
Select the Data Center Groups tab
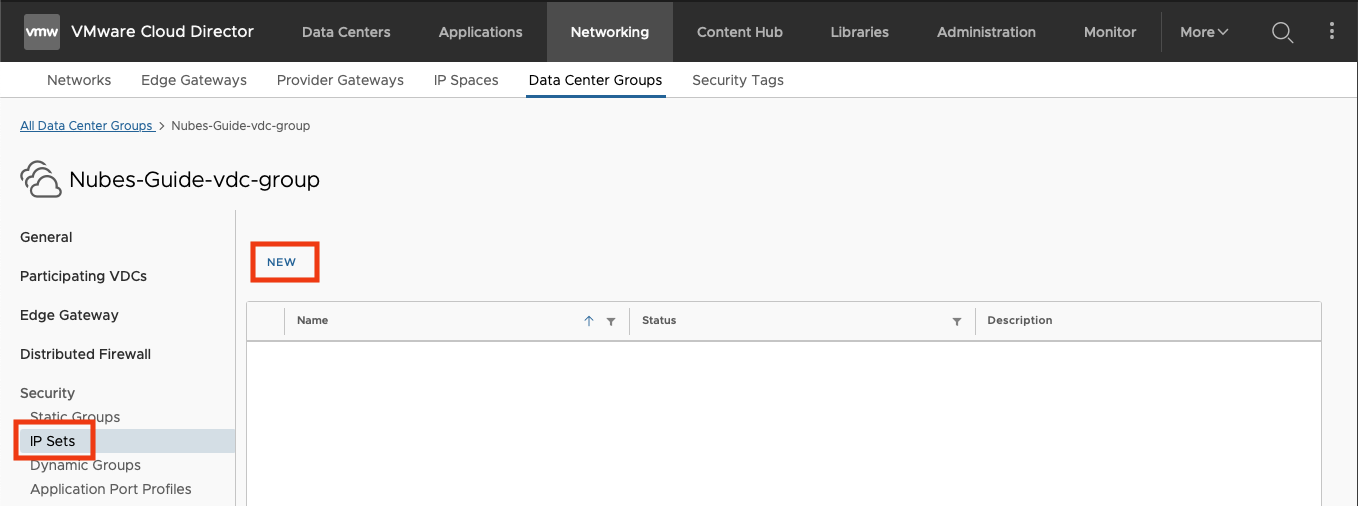[595, 80]
